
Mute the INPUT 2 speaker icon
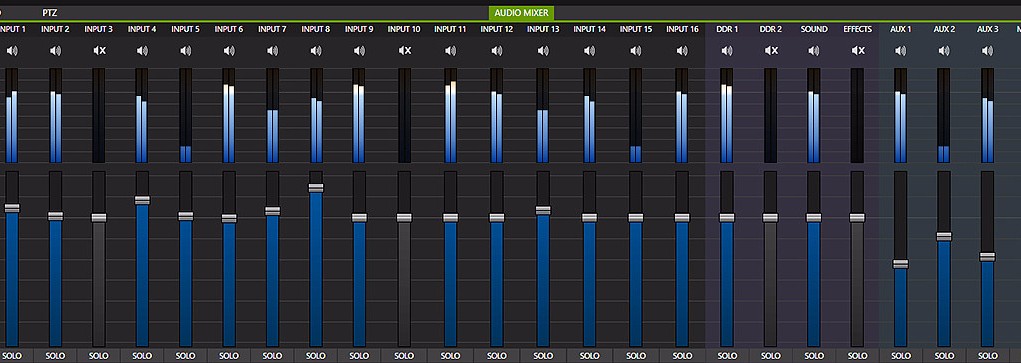pyautogui.click(x=55, y=50)
